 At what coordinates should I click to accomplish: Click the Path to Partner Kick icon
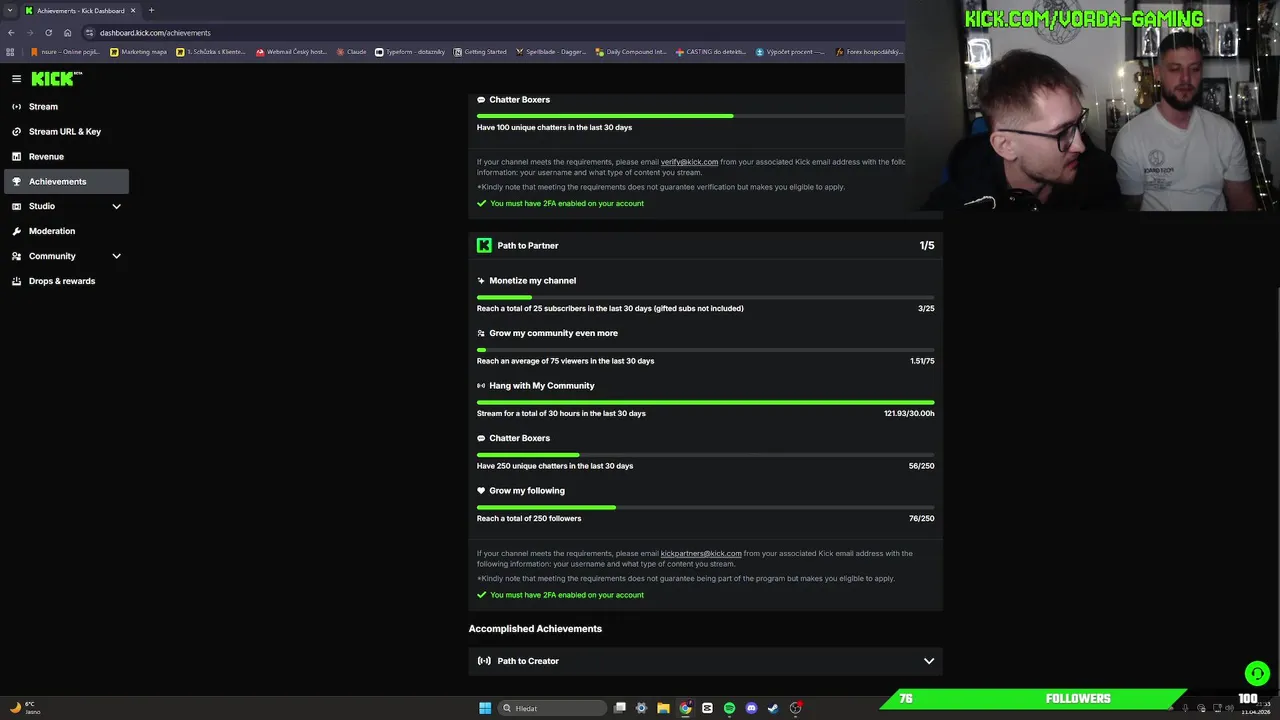point(484,245)
